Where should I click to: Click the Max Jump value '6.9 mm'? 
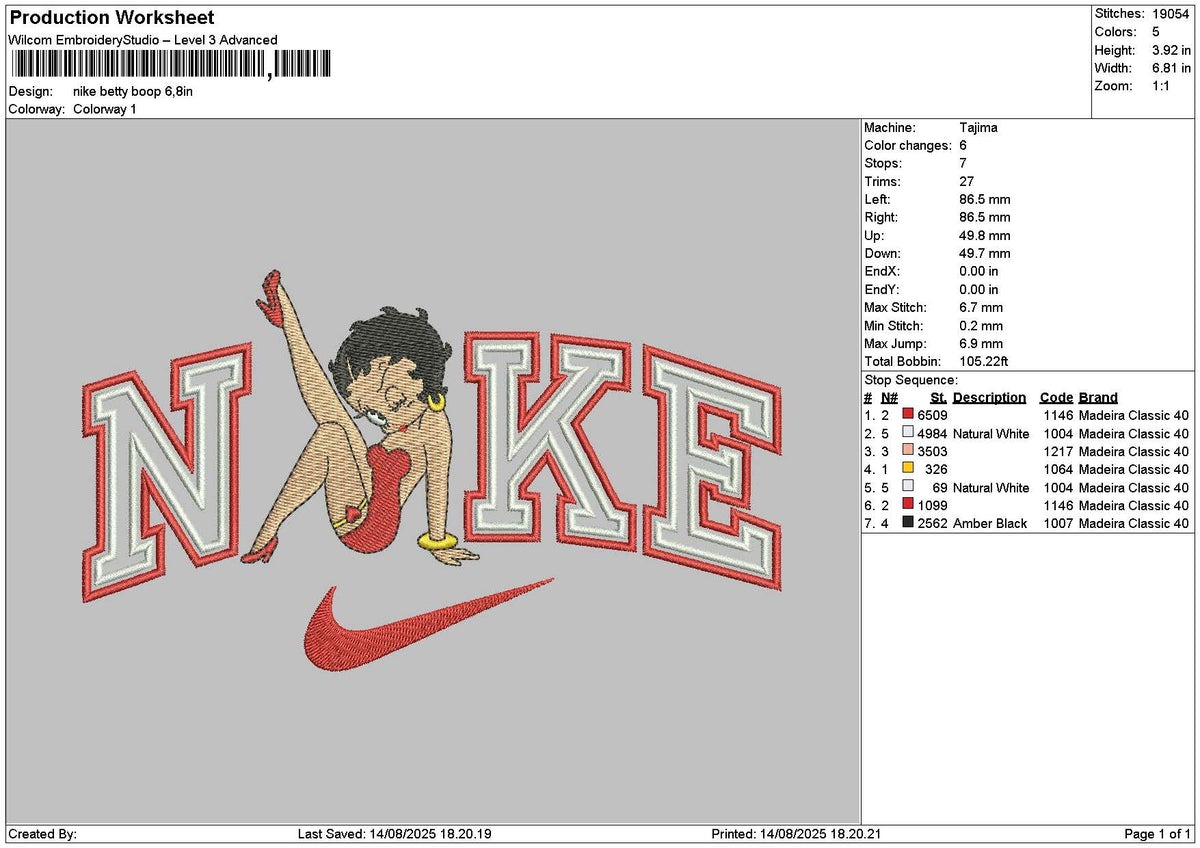pos(981,343)
